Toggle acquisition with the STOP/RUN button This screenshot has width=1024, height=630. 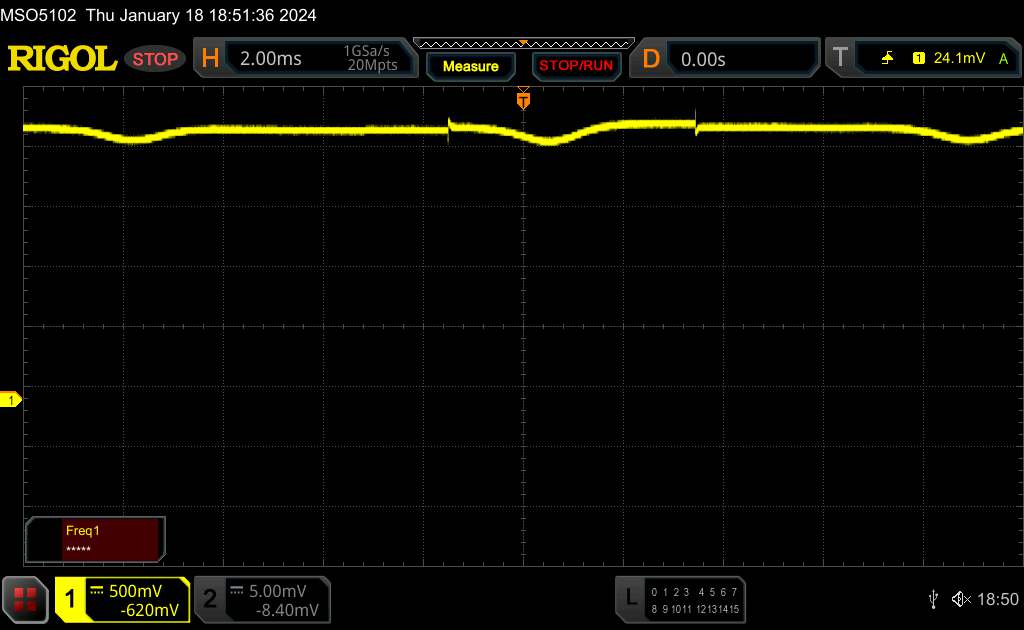pyautogui.click(x=574, y=66)
